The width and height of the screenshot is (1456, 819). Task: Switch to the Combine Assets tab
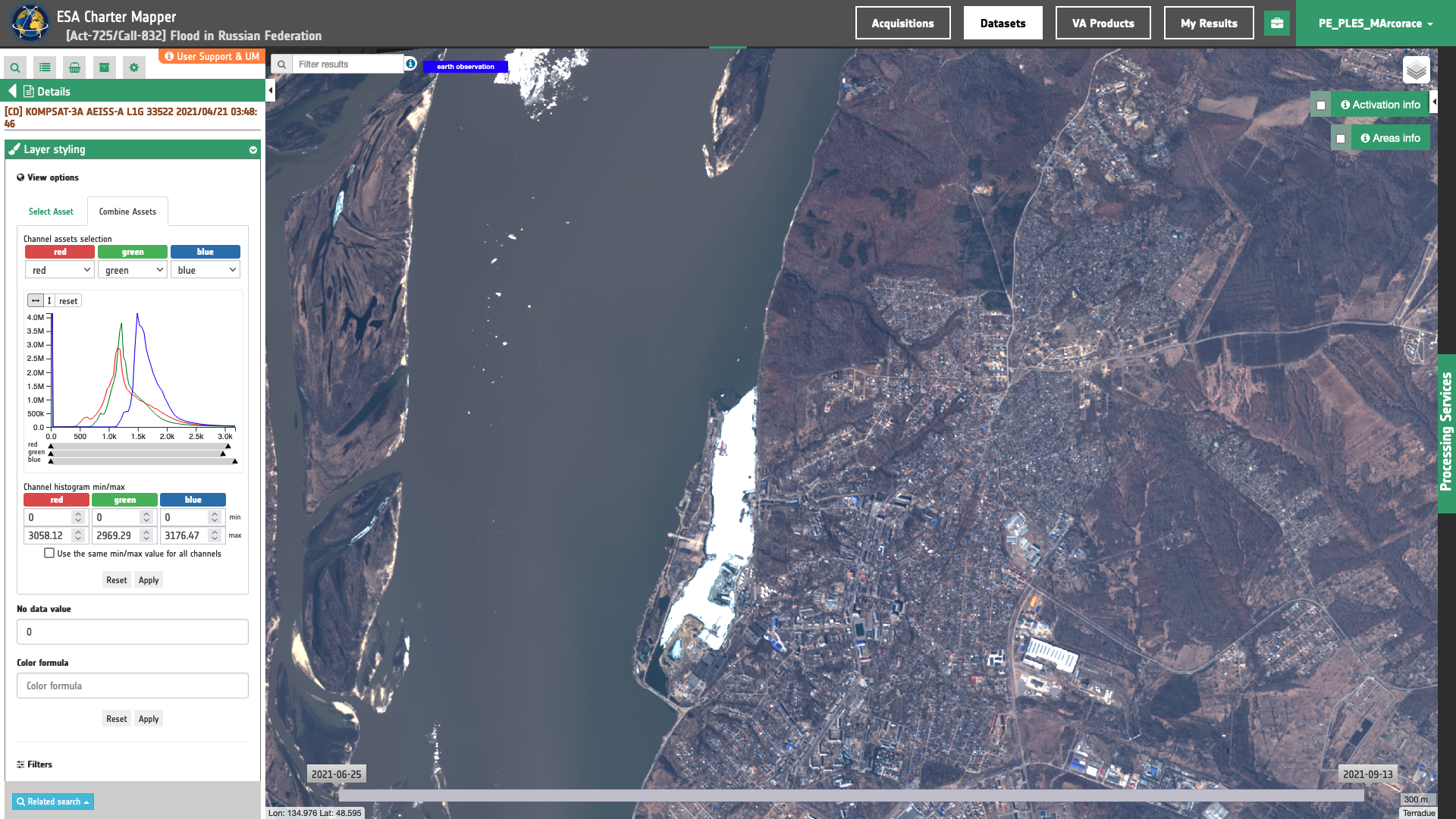(127, 212)
